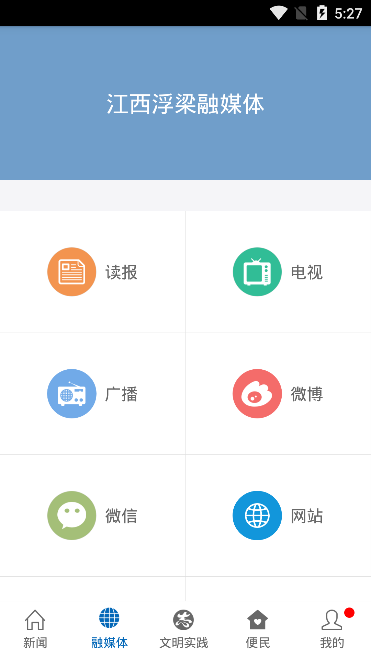
Task: Select the 广播 text label
Action: [121, 394]
